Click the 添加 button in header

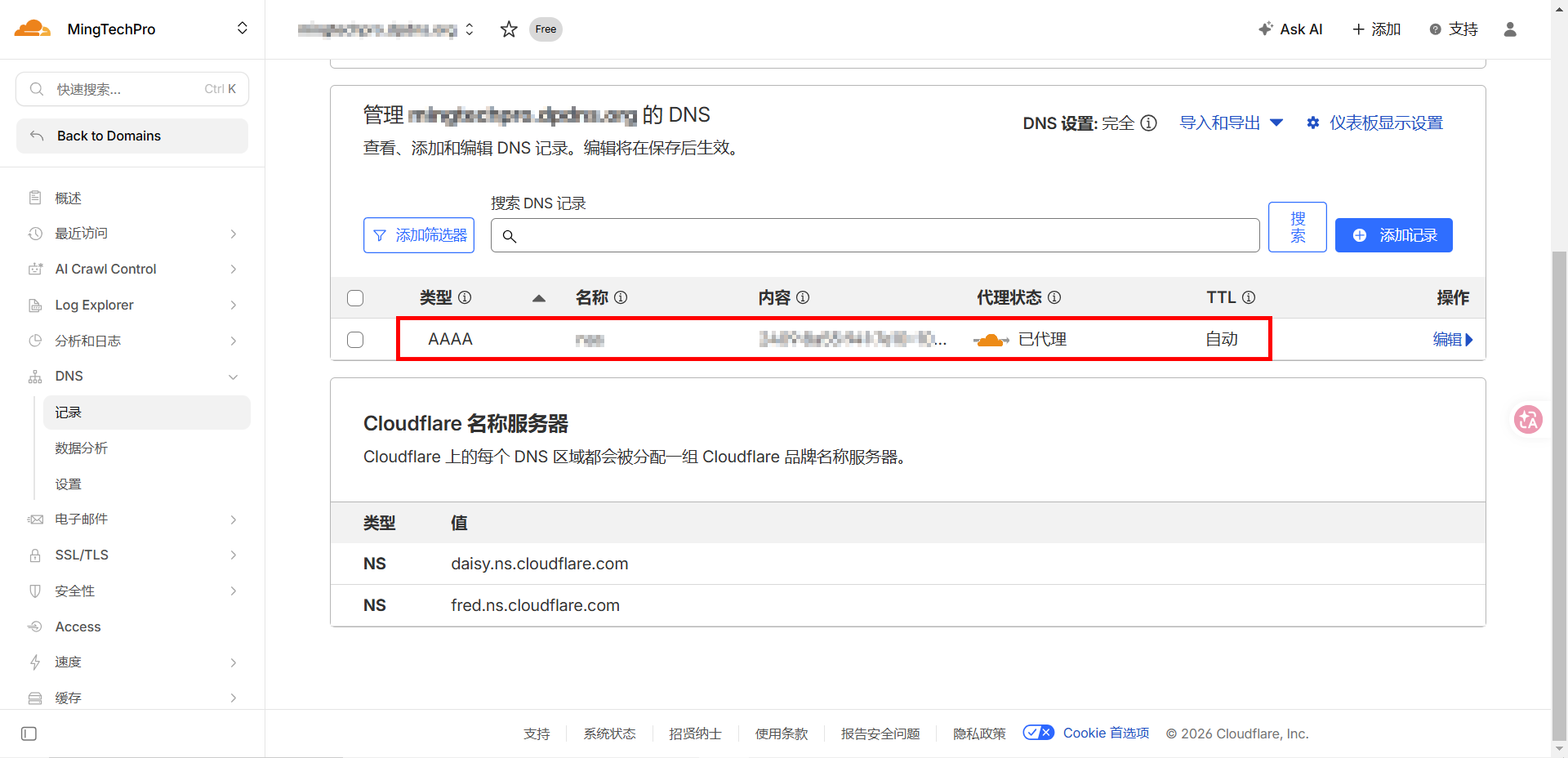tap(1377, 29)
